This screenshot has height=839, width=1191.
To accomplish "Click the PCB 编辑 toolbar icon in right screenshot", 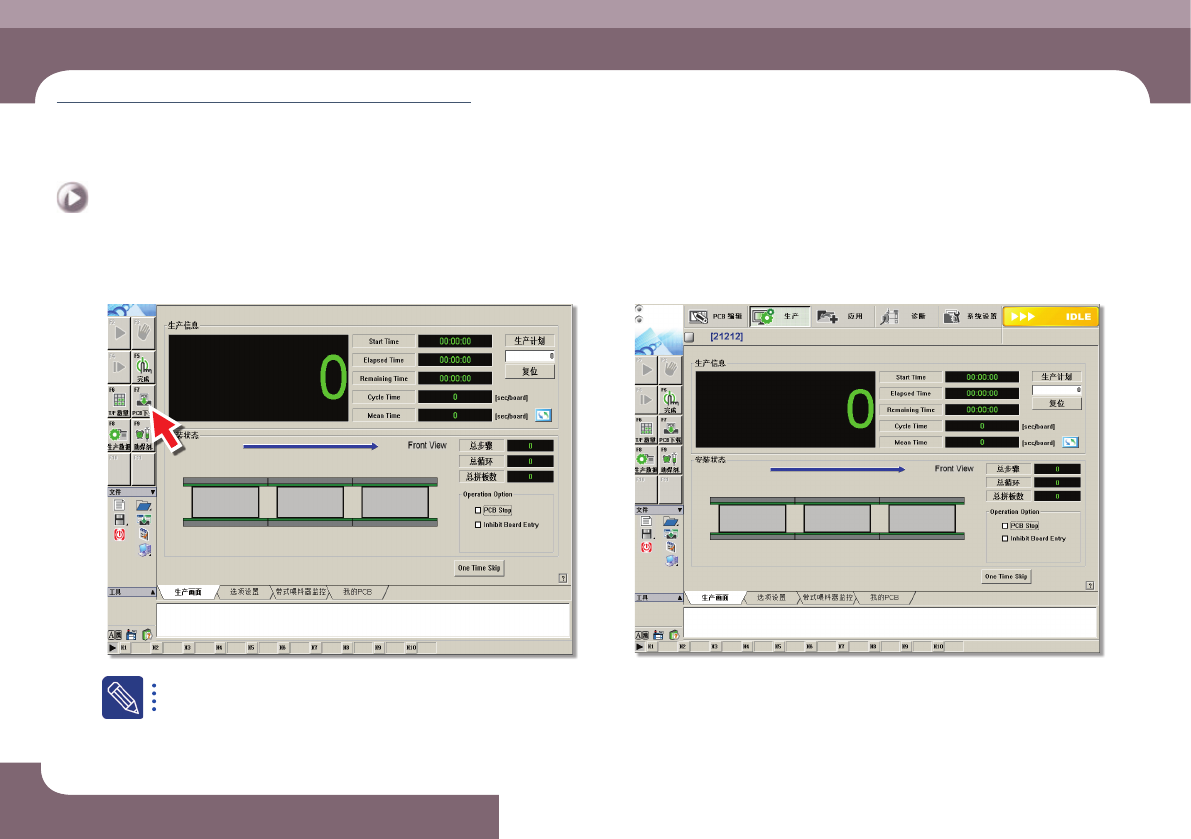I will coord(699,317).
